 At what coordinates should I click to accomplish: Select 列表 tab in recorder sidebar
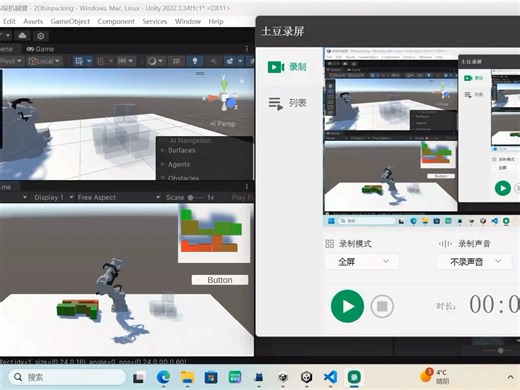(x=287, y=103)
